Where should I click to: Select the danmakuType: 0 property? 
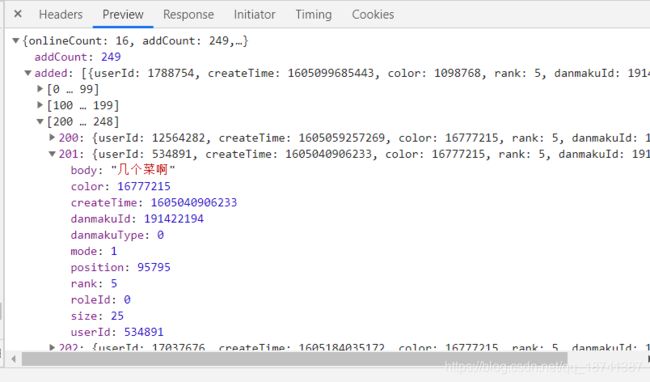point(117,235)
